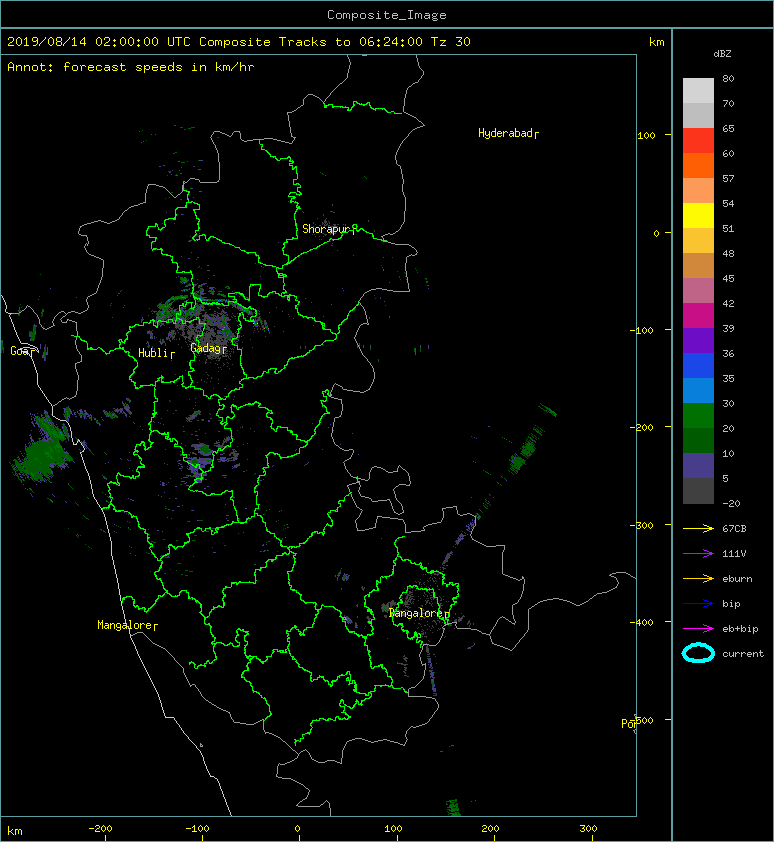Screen dimensions: 774x842
Task: Click legend label eburn
Action: coord(737,578)
